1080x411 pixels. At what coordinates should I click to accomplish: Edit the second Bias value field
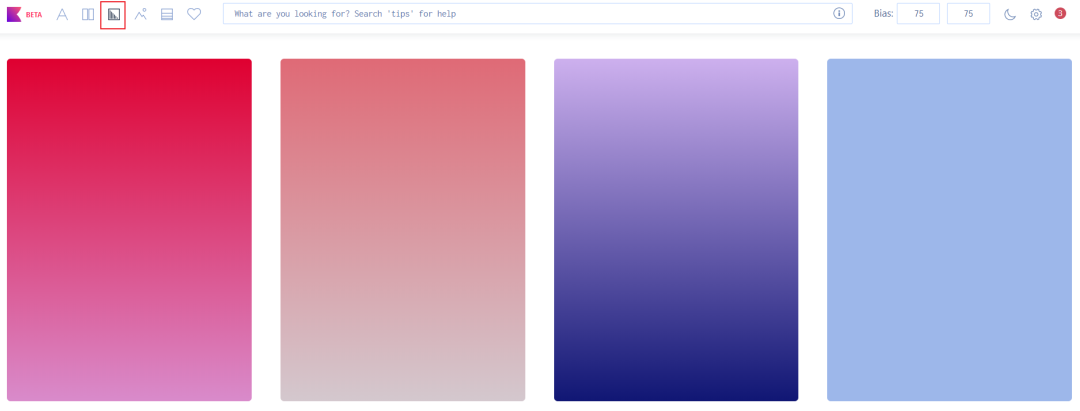(x=968, y=14)
